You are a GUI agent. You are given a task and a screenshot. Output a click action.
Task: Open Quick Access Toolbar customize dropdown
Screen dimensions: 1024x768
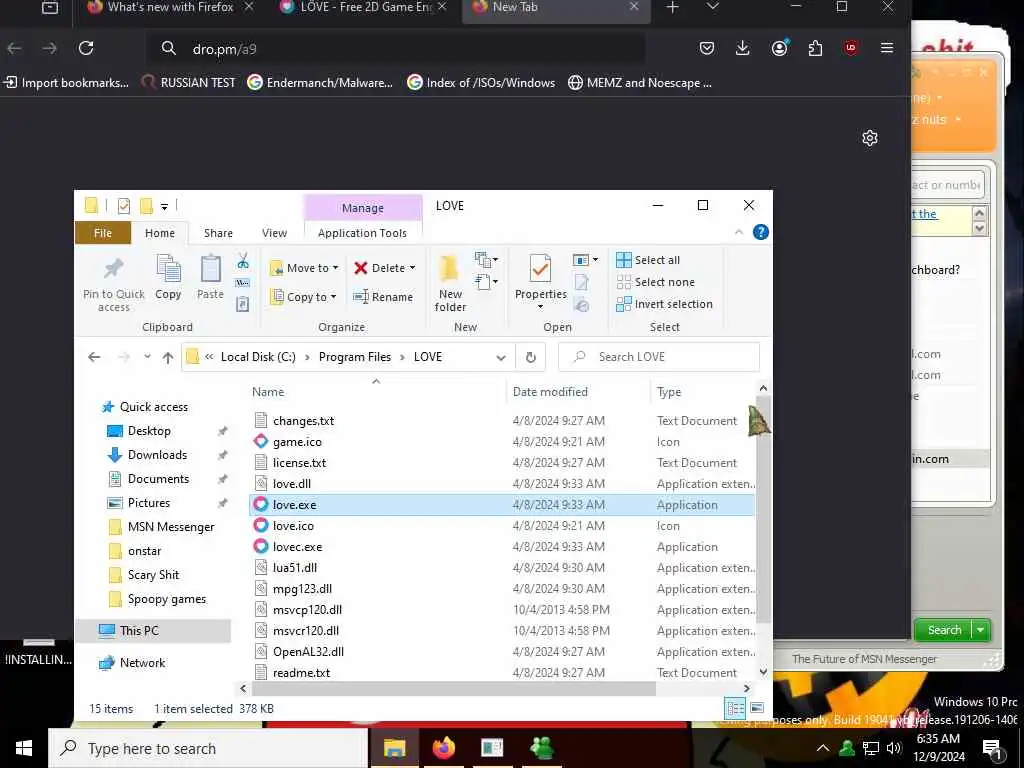coord(165,207)
